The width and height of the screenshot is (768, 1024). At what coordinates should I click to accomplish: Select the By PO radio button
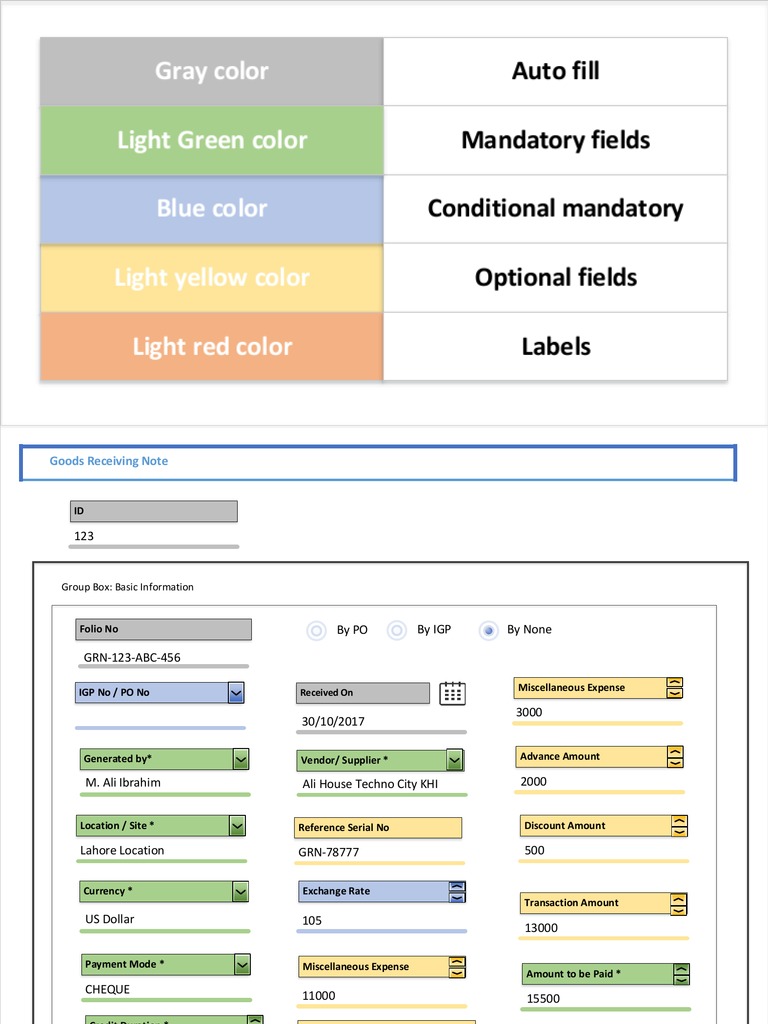point(317,630)
